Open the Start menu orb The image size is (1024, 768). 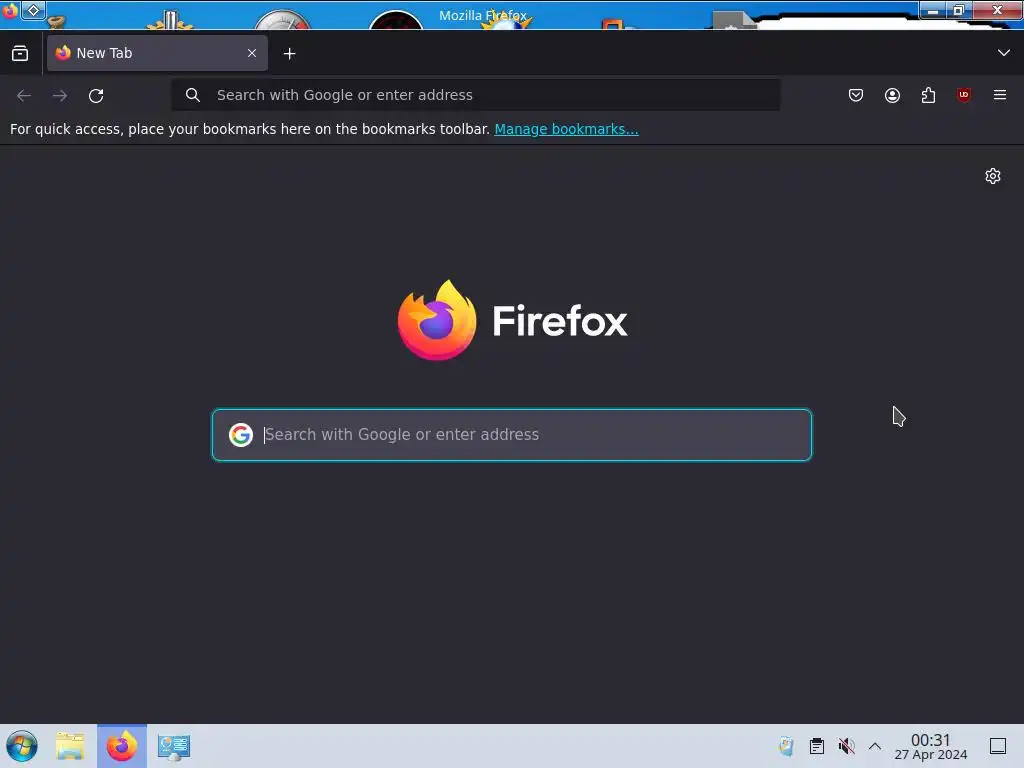[22, 746]
